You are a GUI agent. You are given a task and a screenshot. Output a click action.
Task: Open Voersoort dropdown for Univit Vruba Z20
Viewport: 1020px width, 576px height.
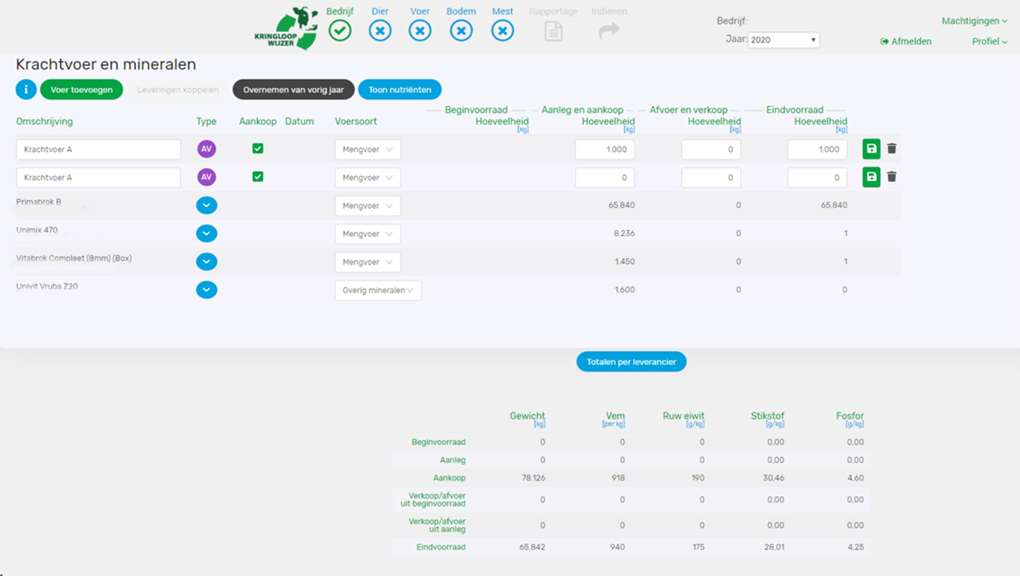[378, 290]
